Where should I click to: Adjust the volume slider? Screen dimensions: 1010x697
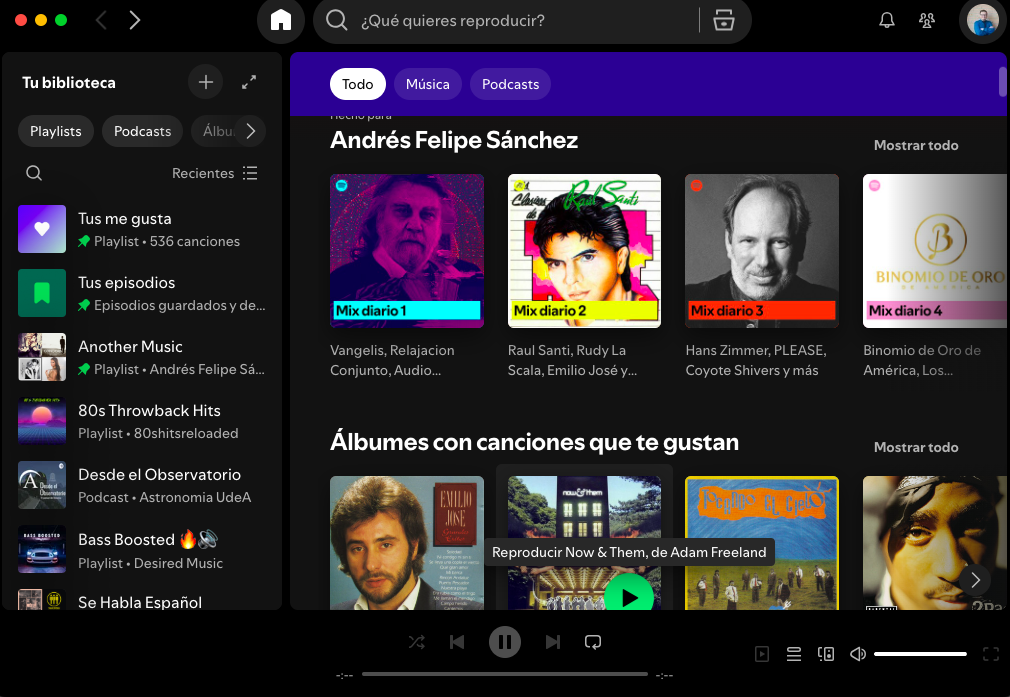coord(920,654)
